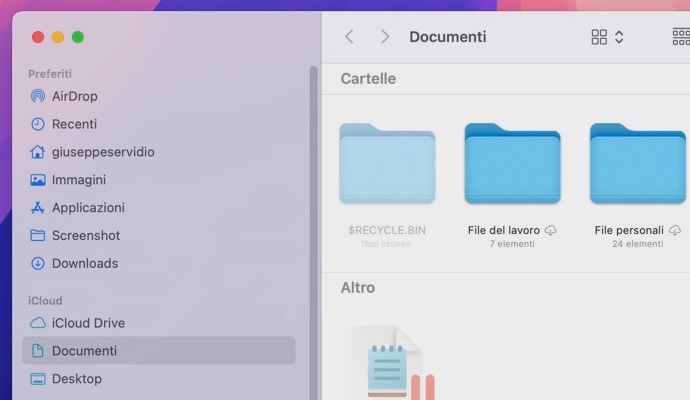Click the File del lavoro name label
Screen dimensions: 690x400
click(504, 230)
